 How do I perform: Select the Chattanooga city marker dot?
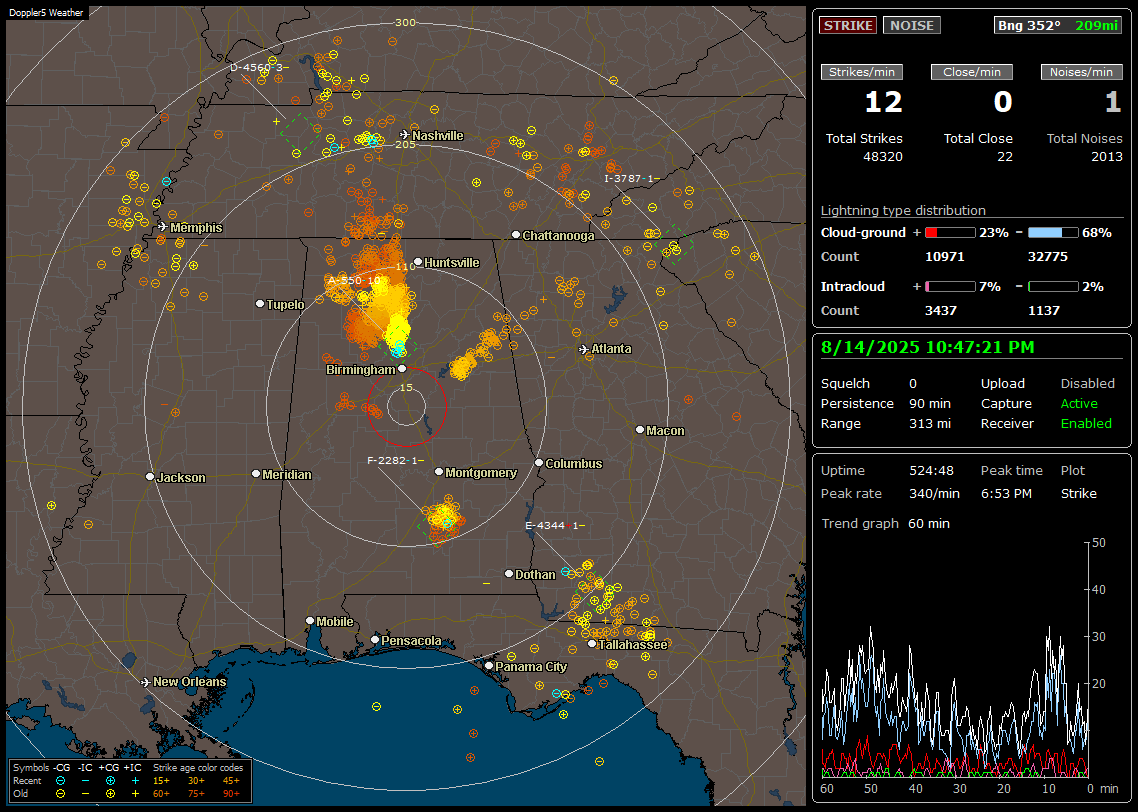(x=516, y=235)
